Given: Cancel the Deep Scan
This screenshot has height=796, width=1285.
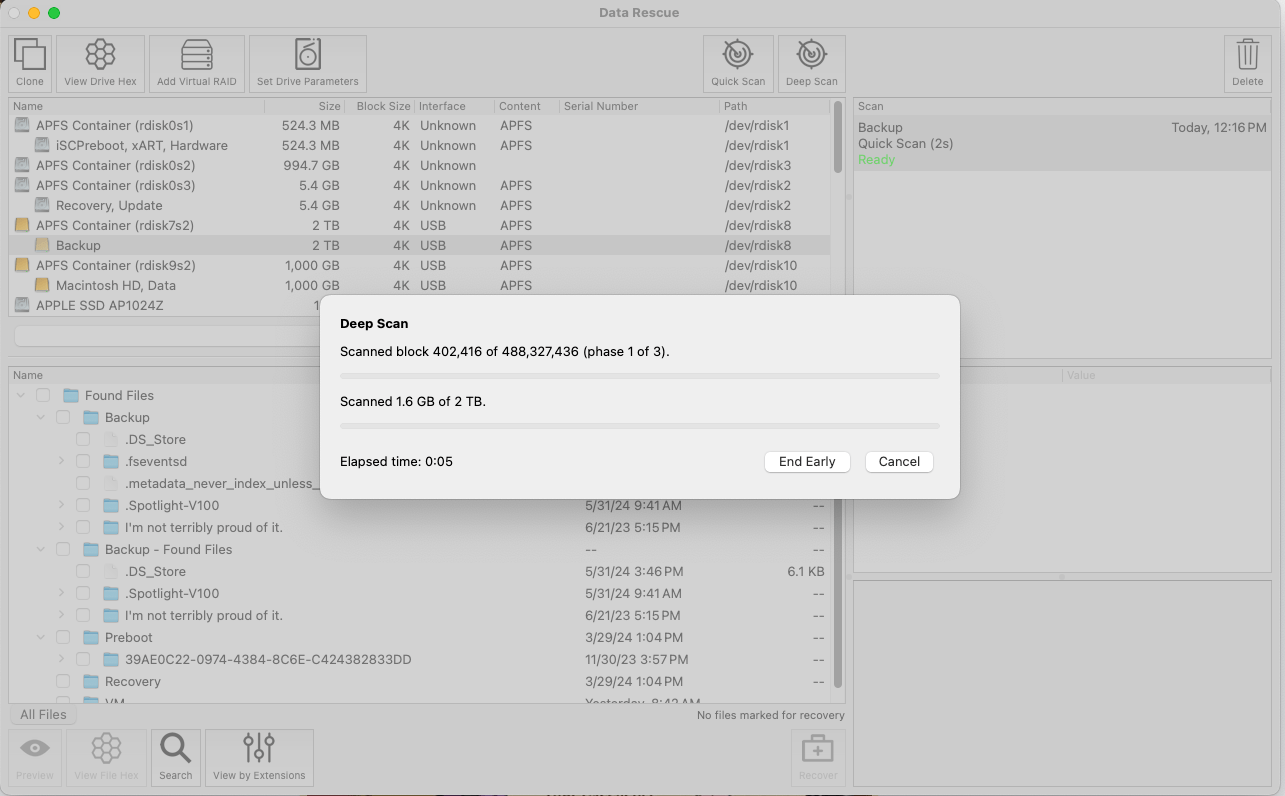Looking at the screenshot, I should [897, 461].
